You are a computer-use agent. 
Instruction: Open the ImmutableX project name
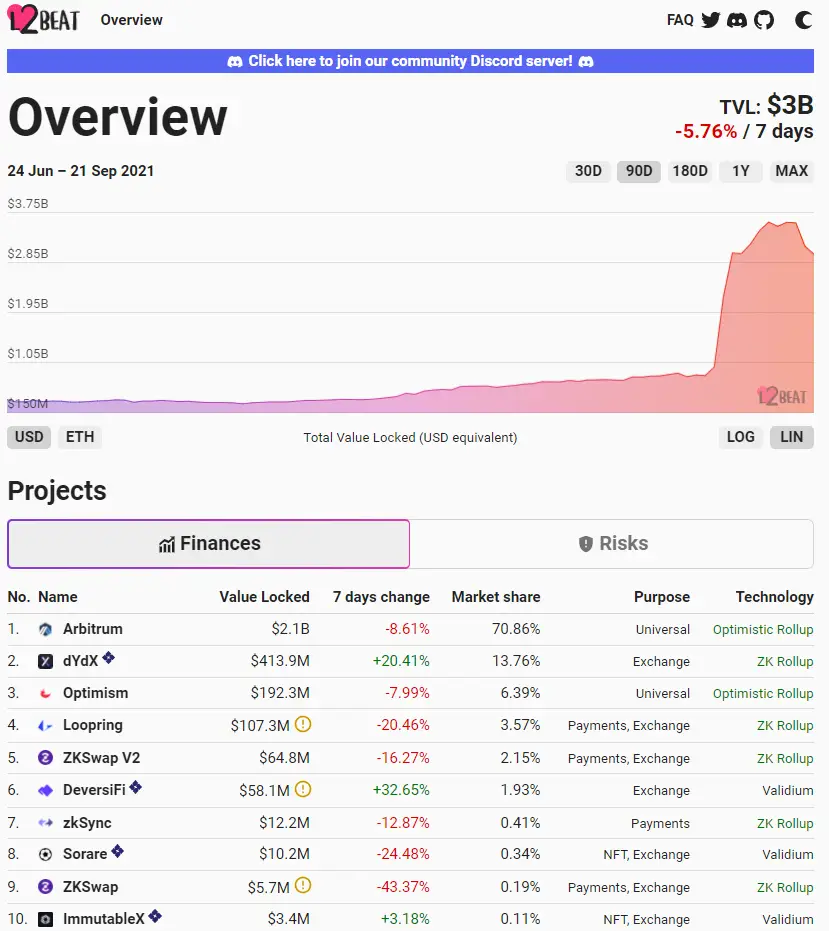[104, 919]
